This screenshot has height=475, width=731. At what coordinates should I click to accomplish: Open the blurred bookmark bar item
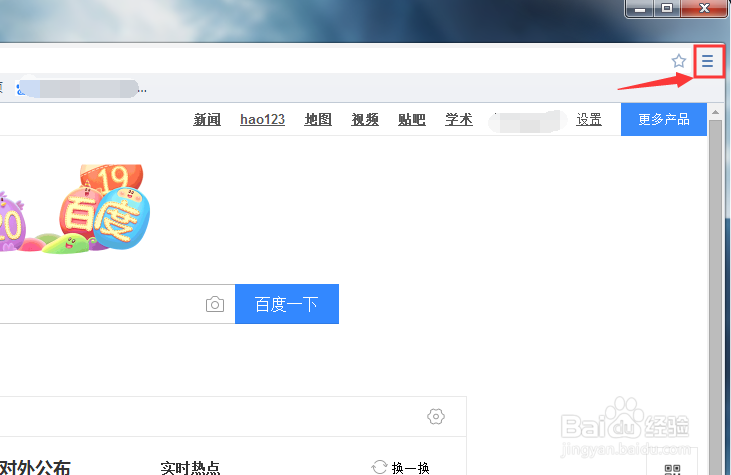pyautogui.click(x=82, y=88)
